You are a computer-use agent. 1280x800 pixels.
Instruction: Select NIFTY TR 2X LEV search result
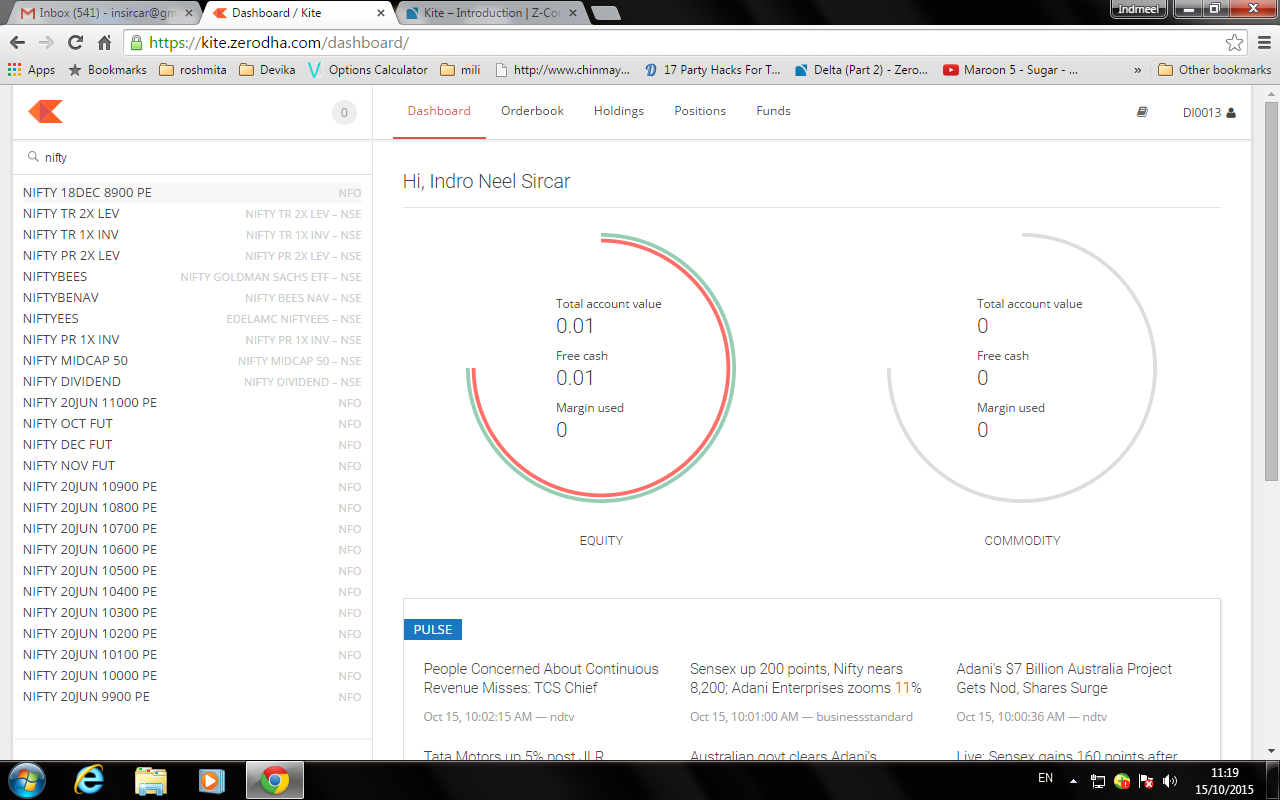192,213
